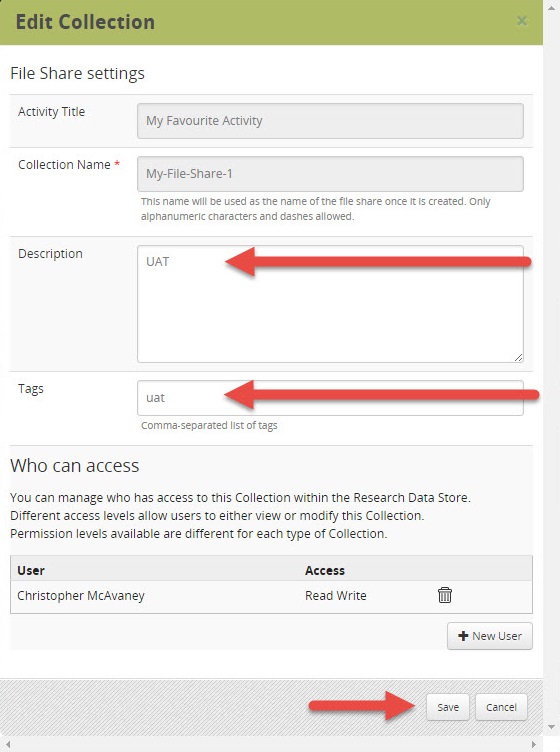Viewport: 560px width, 752px height.
Task: Close the Edit Collection dialog
Action: pos(522,21)
